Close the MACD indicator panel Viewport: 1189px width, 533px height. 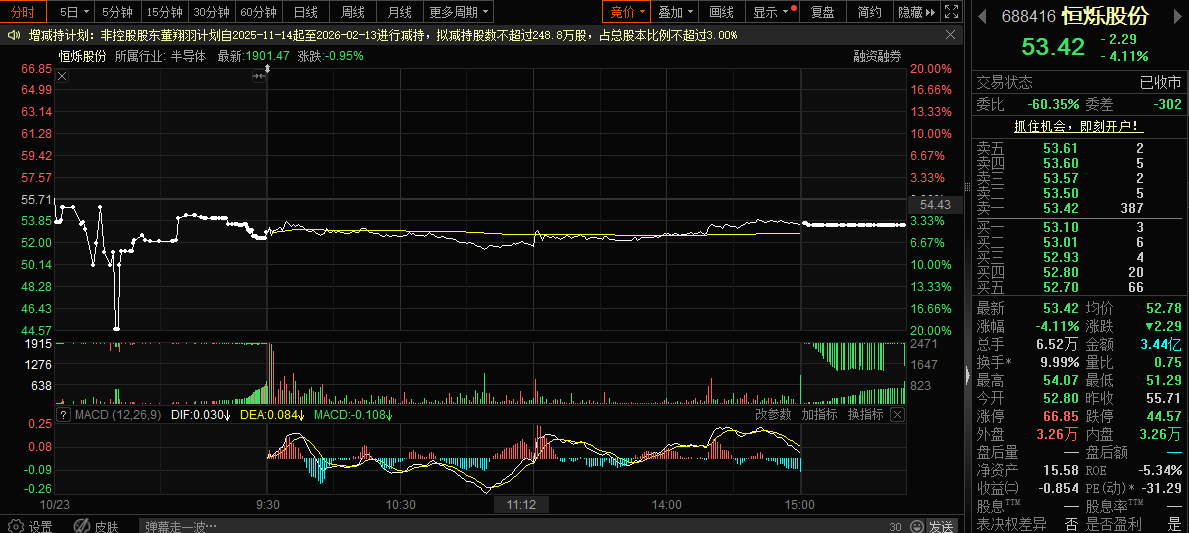pyautogui.click(x=897, y=414)
